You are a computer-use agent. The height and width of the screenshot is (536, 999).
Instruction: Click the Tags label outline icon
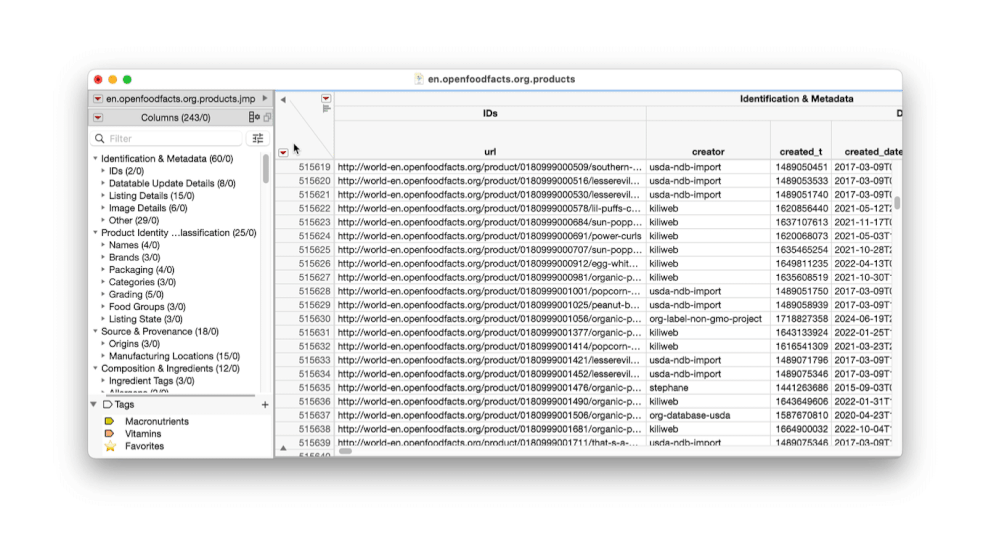[107, 405]
